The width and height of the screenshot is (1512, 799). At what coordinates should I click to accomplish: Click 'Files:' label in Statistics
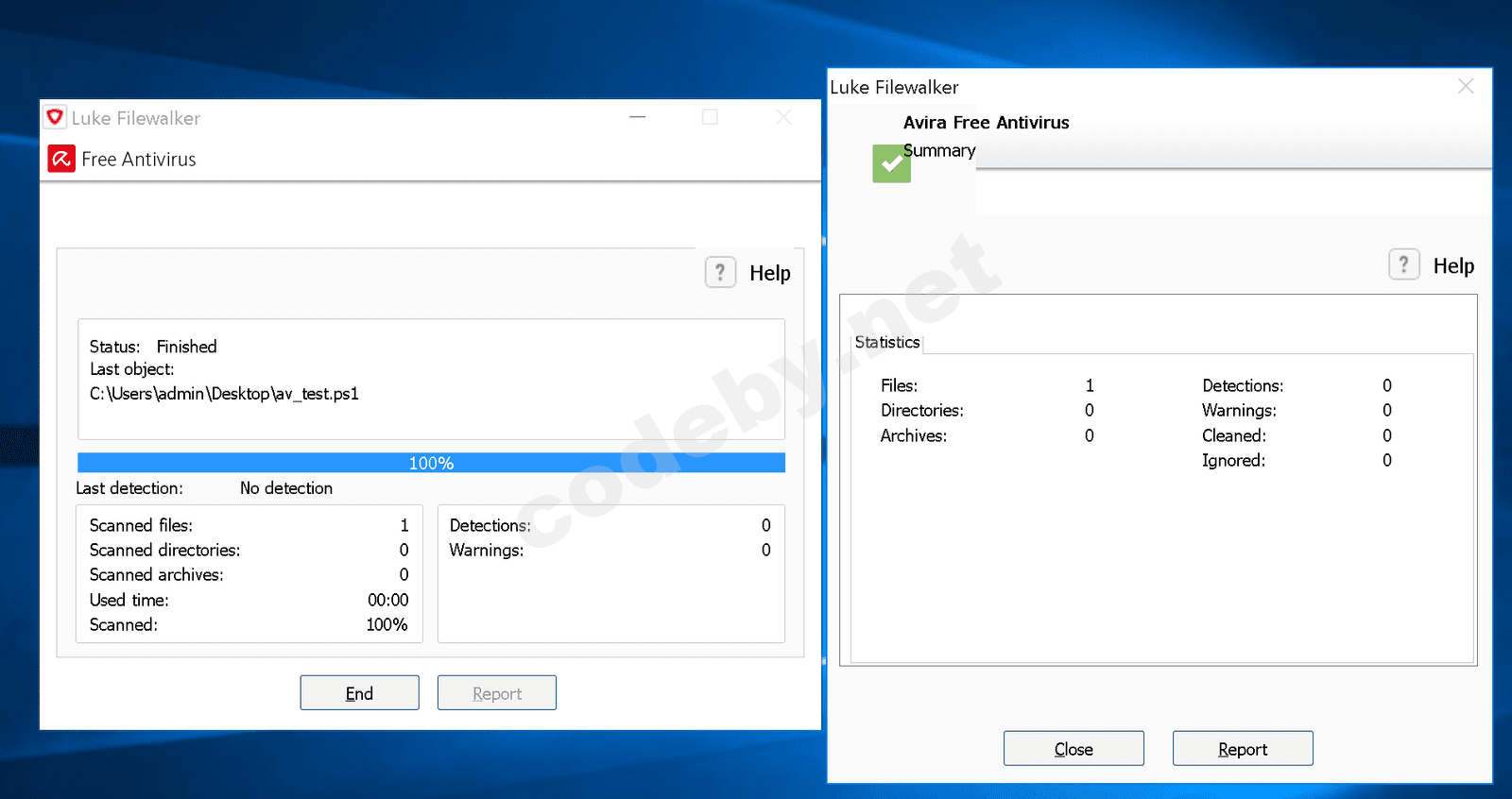900,385
